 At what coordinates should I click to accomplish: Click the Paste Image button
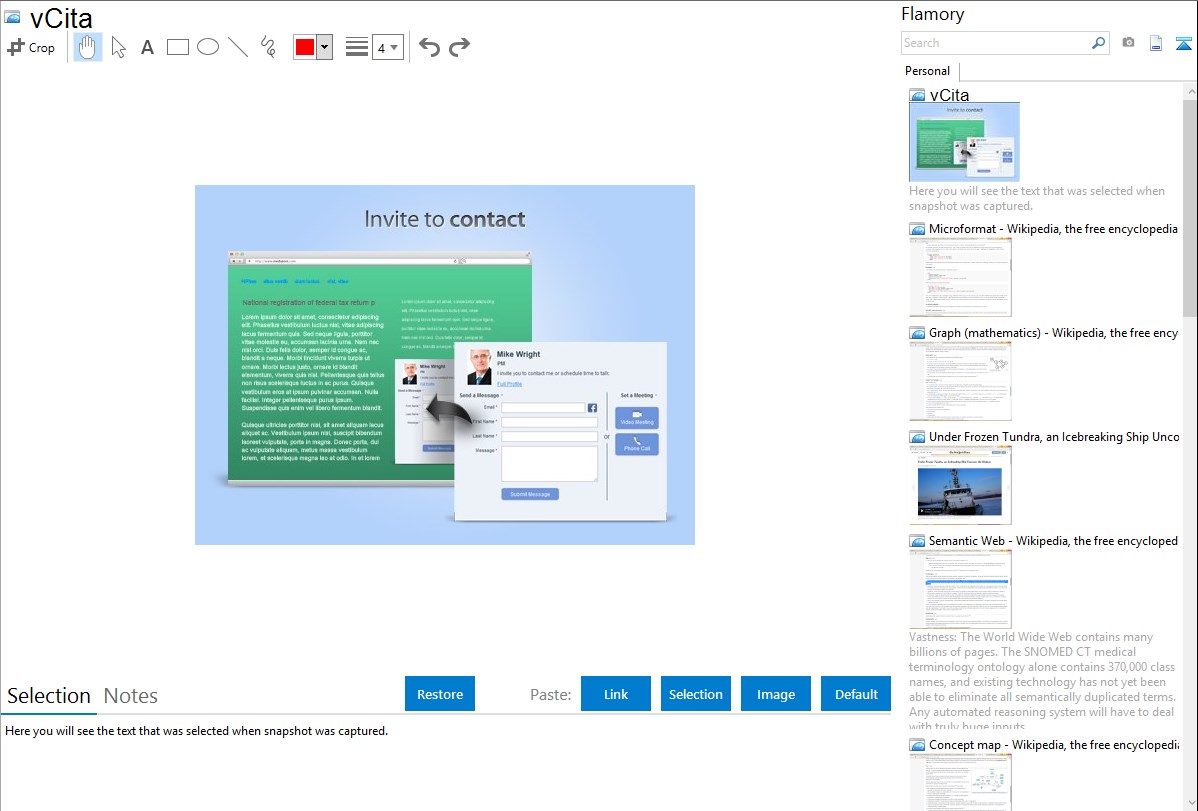point(775,694)
